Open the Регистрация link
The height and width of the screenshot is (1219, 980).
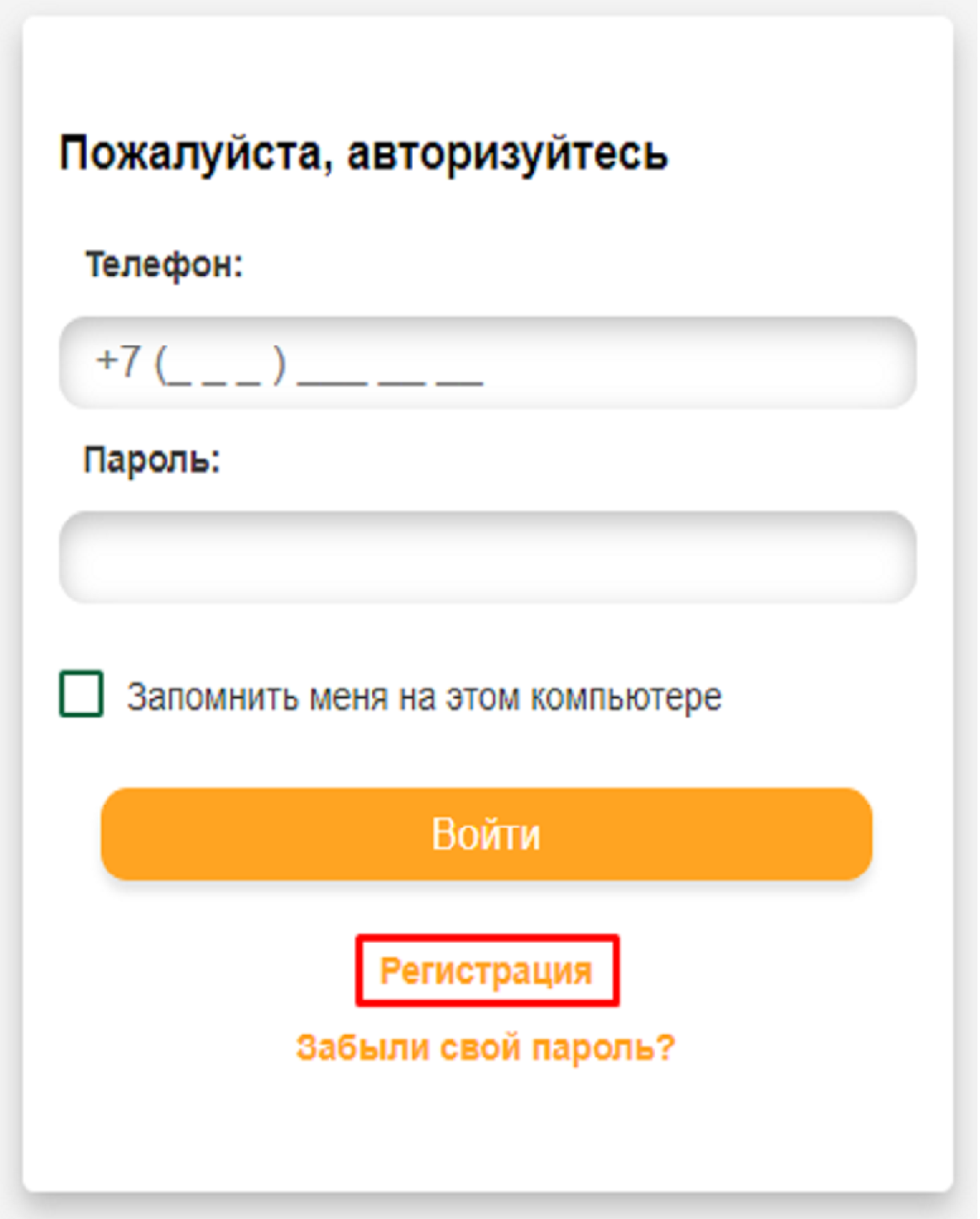pos(487,971)
